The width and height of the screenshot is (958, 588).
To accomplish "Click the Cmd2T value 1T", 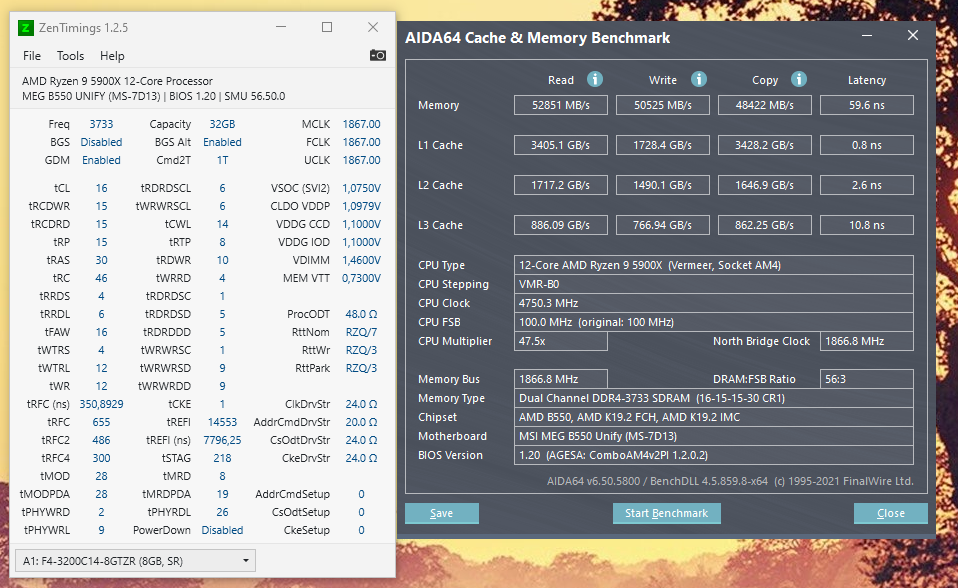I will click(222, 160).
